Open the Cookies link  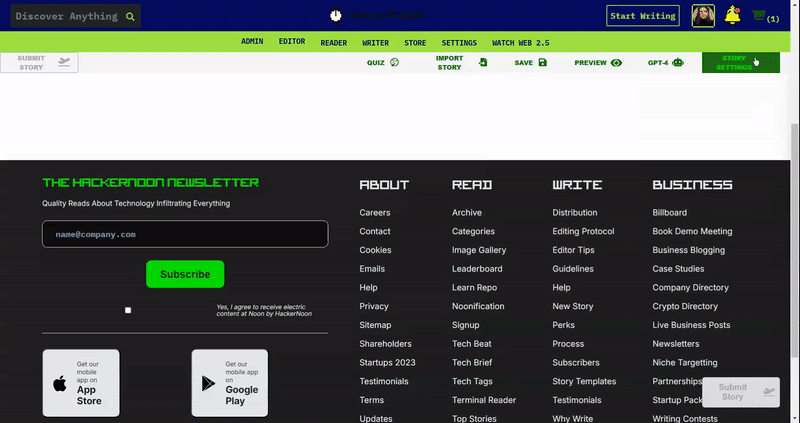(x=375, y=250)
